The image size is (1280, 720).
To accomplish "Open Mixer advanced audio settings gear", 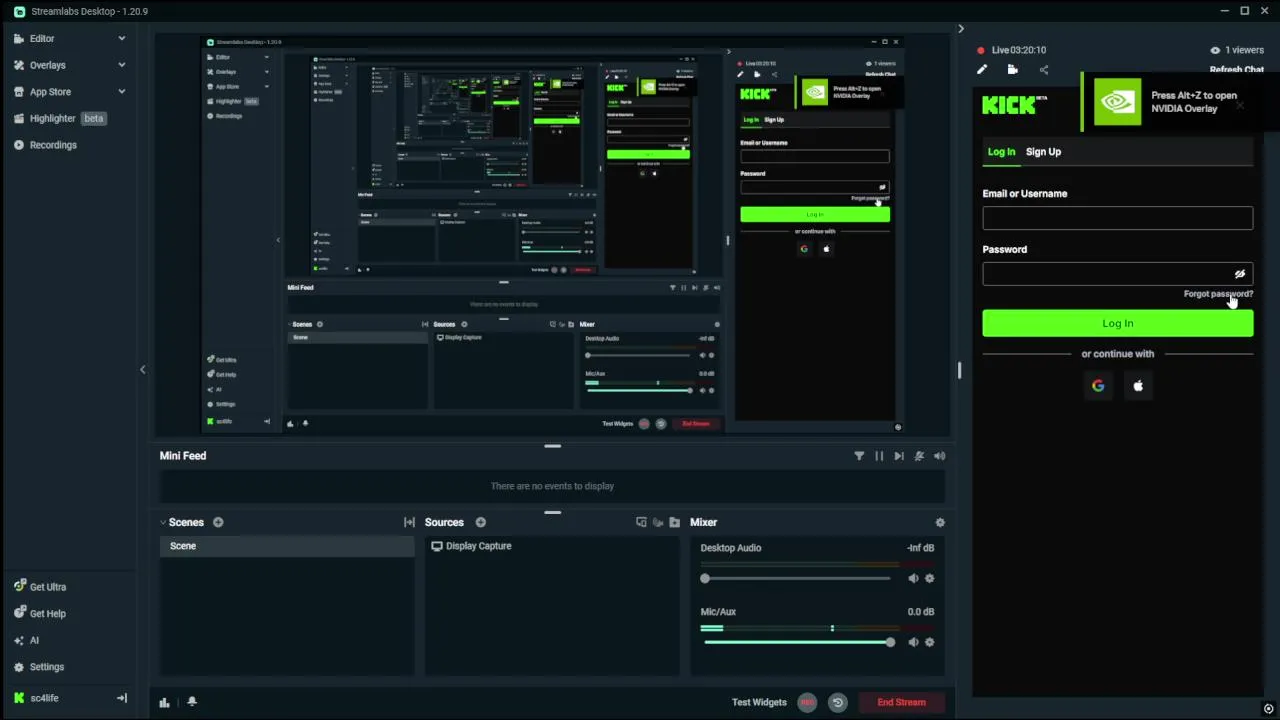I will (x=939, y=522).
